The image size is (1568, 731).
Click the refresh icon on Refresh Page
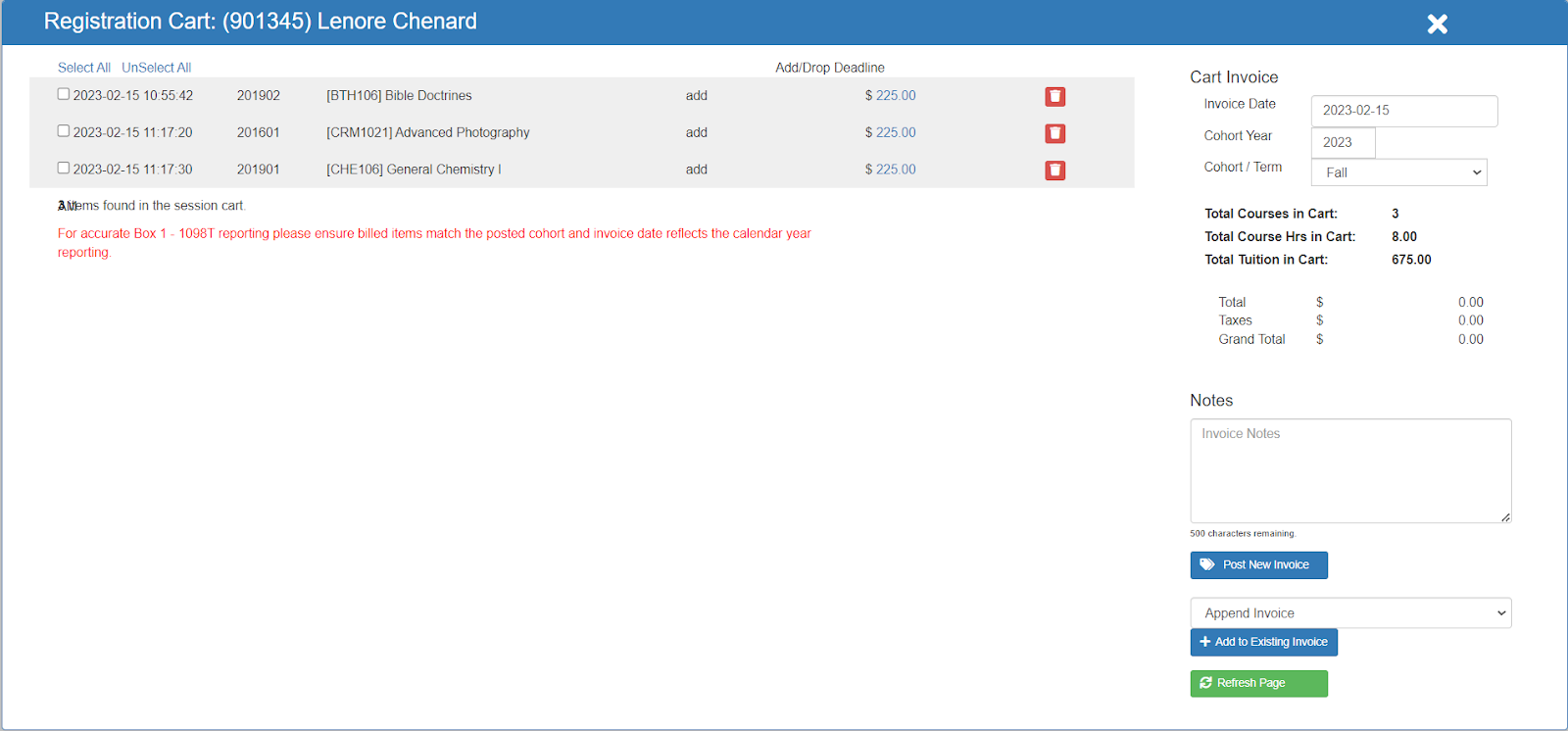coord(1206,683)
